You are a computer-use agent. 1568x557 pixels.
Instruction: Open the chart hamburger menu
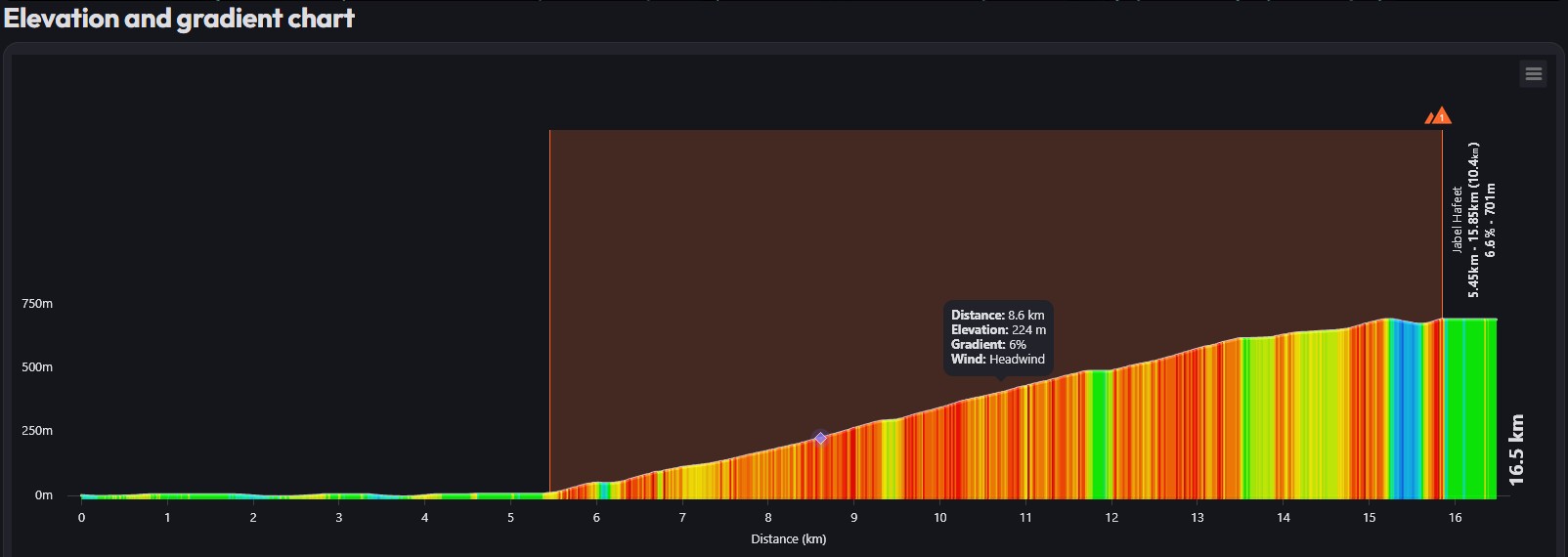coord(1533,73)
